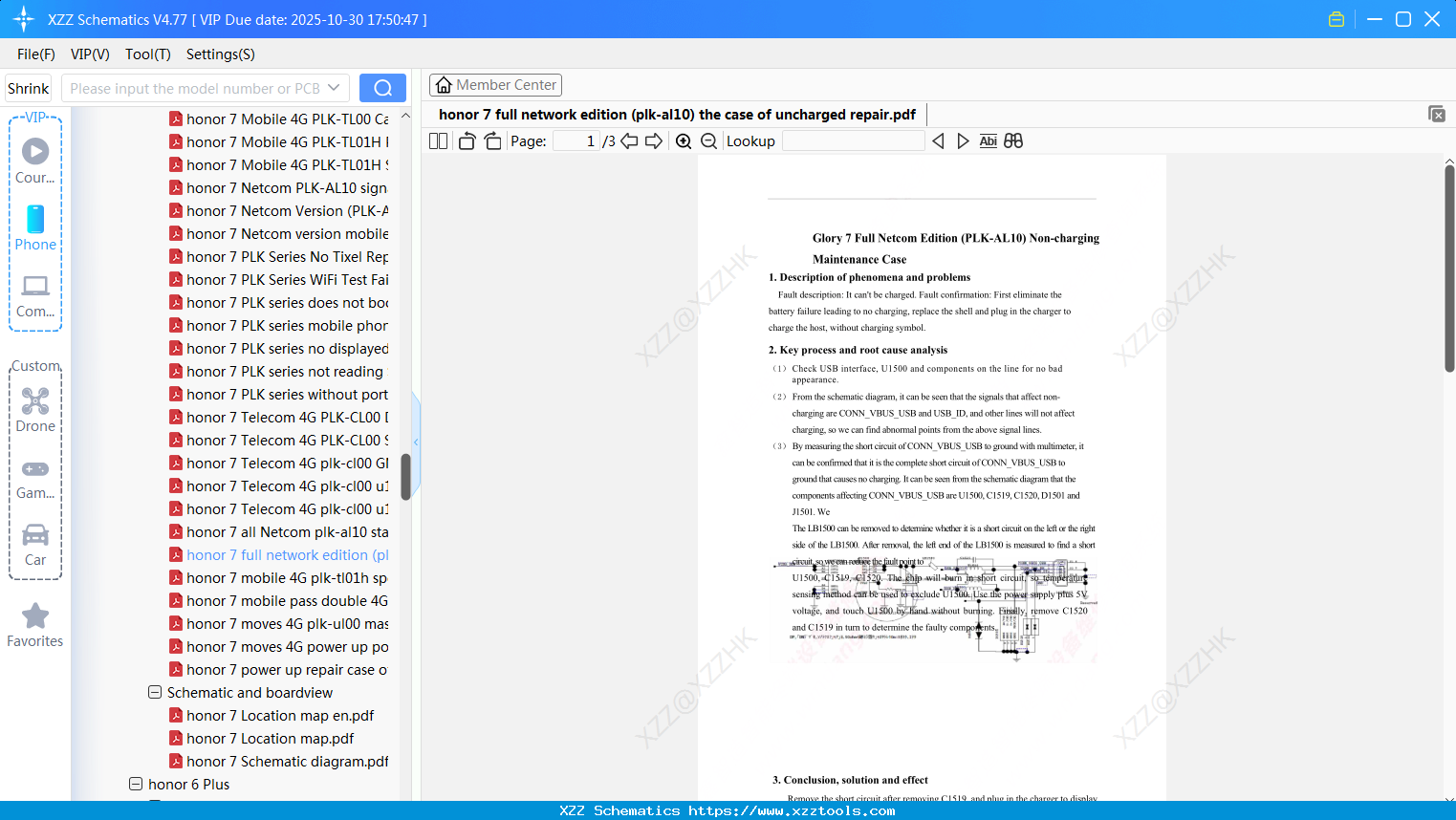
Task: Click the file tree vertical scrollbar thumb
Action: [405, 476]
